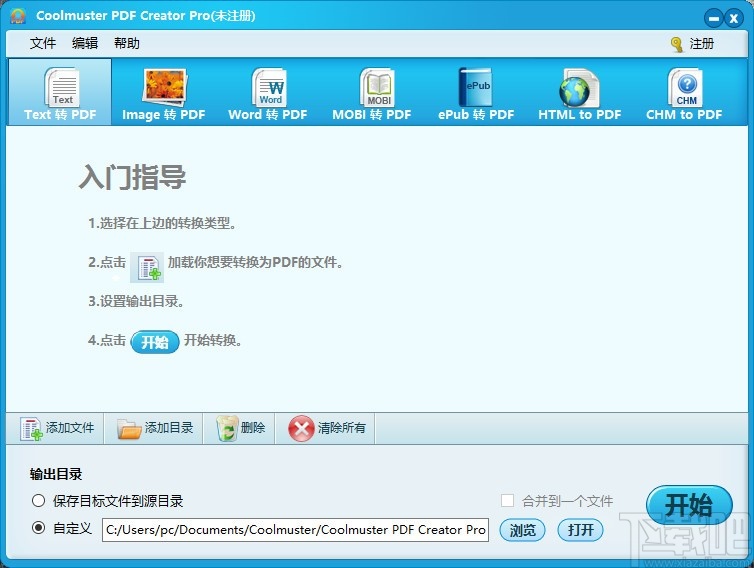
Task: Switch to Image to PDF conversion
Action: pos(163,92)
